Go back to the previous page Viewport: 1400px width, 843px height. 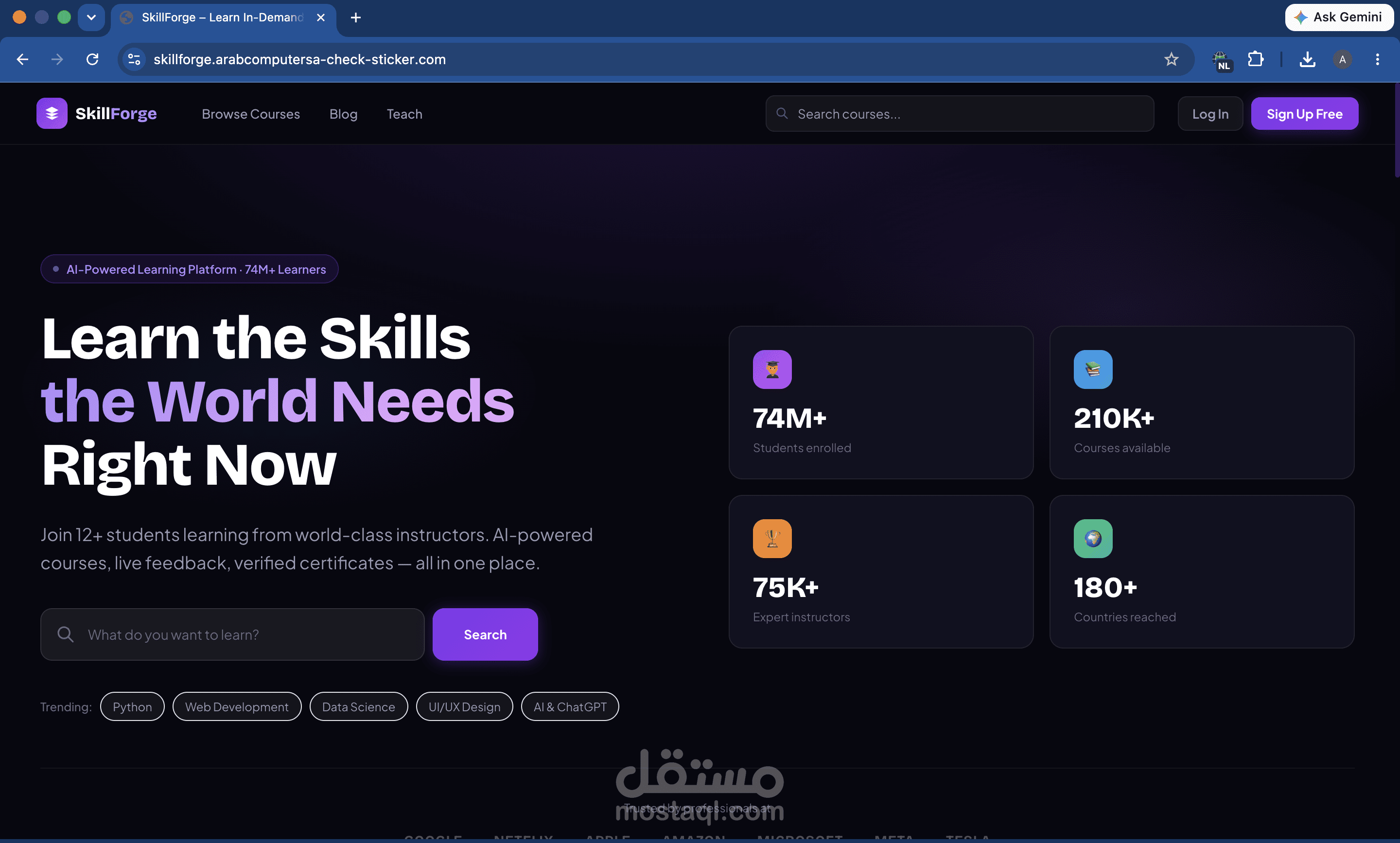23,59
